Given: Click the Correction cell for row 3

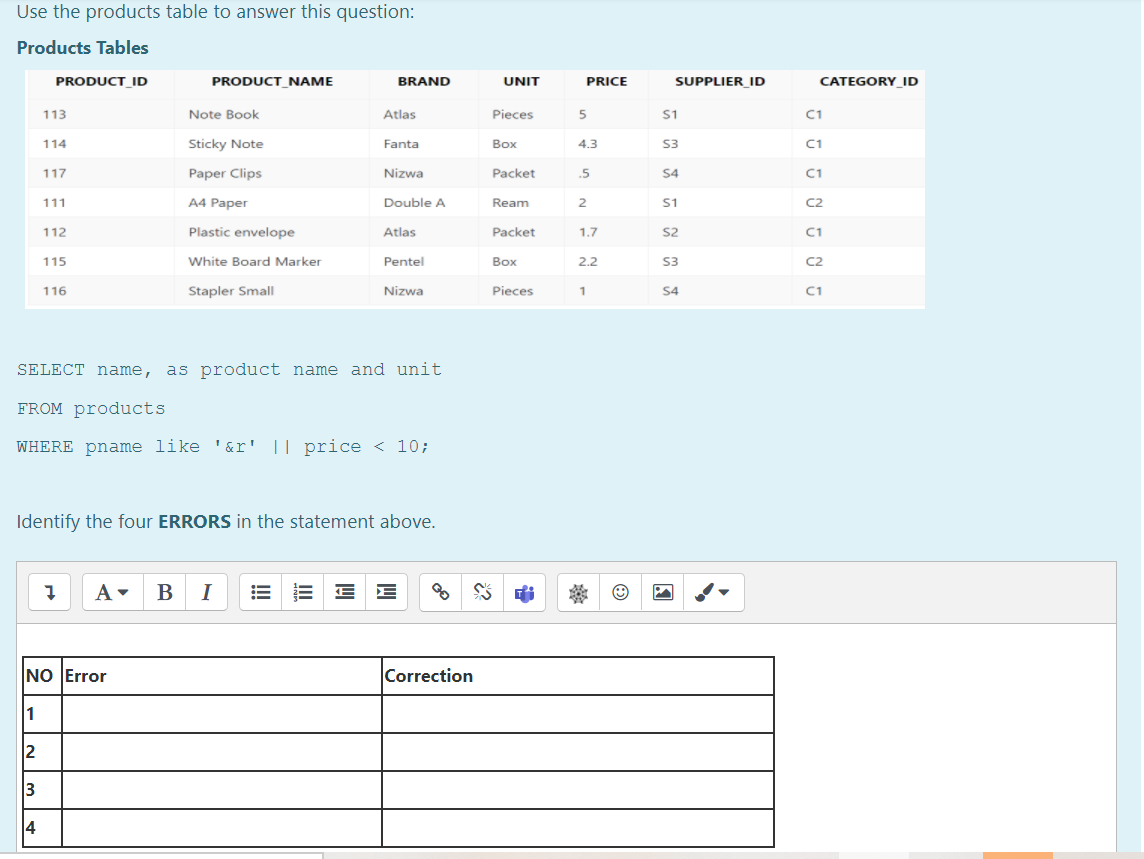Looking at the screenshot, I should pyautogui.click(x=578, y=790).
